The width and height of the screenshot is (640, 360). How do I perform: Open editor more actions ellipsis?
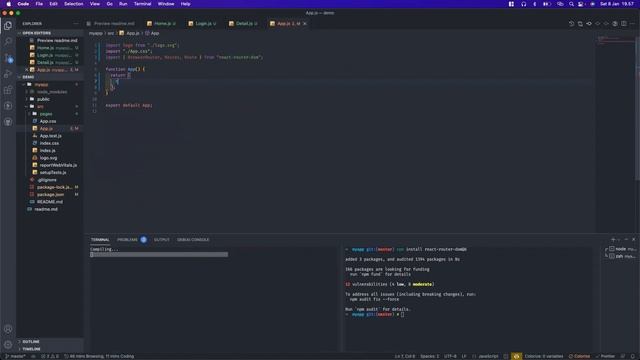(632, 24)
